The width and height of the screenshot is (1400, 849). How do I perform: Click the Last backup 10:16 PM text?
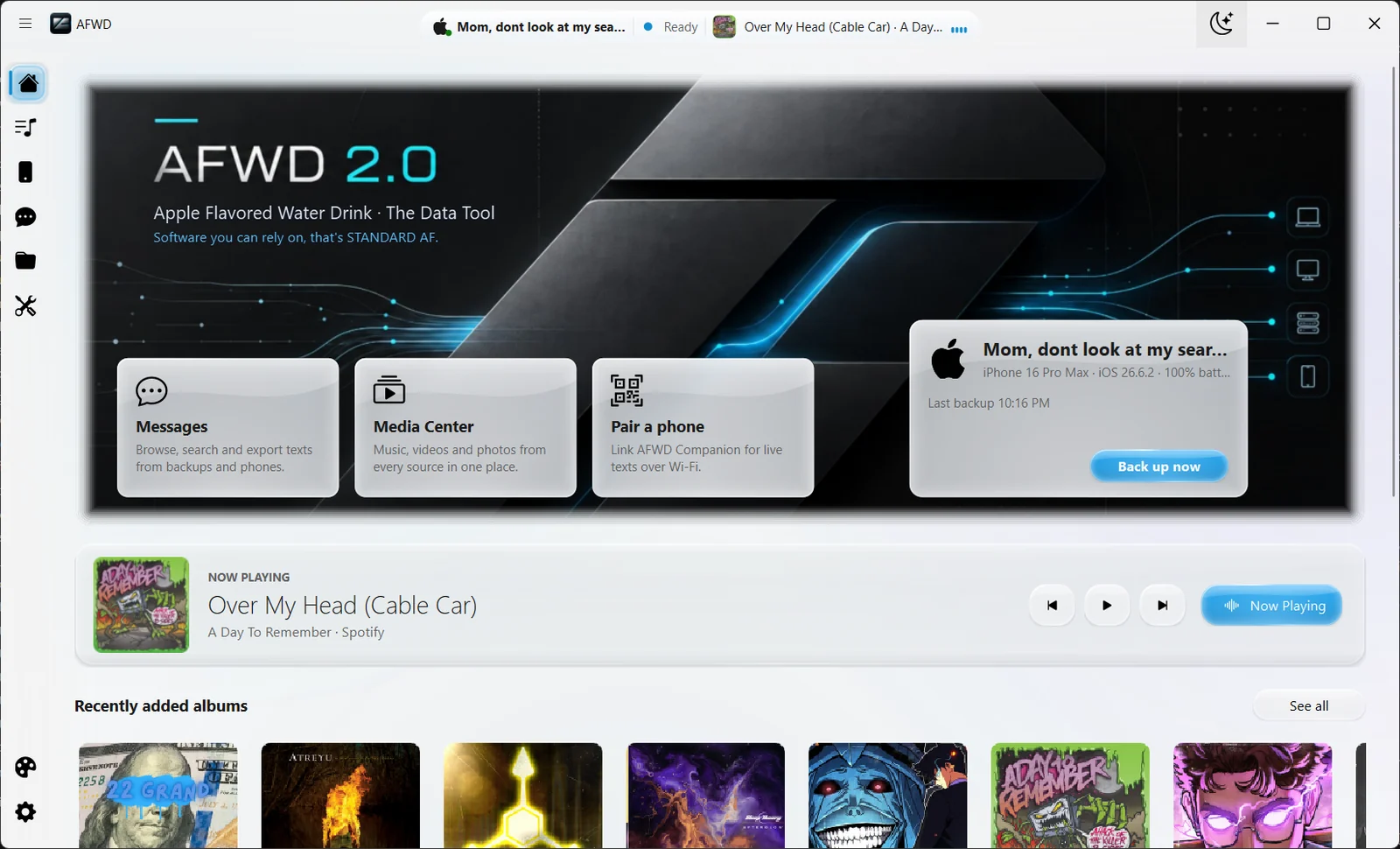tap(989, 403)
